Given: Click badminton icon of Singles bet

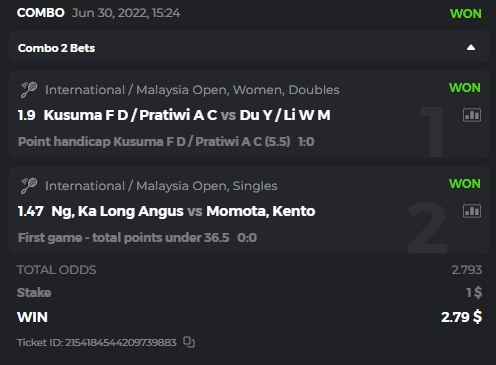Looking at the screenshot, I should click(x=29, y=186).
